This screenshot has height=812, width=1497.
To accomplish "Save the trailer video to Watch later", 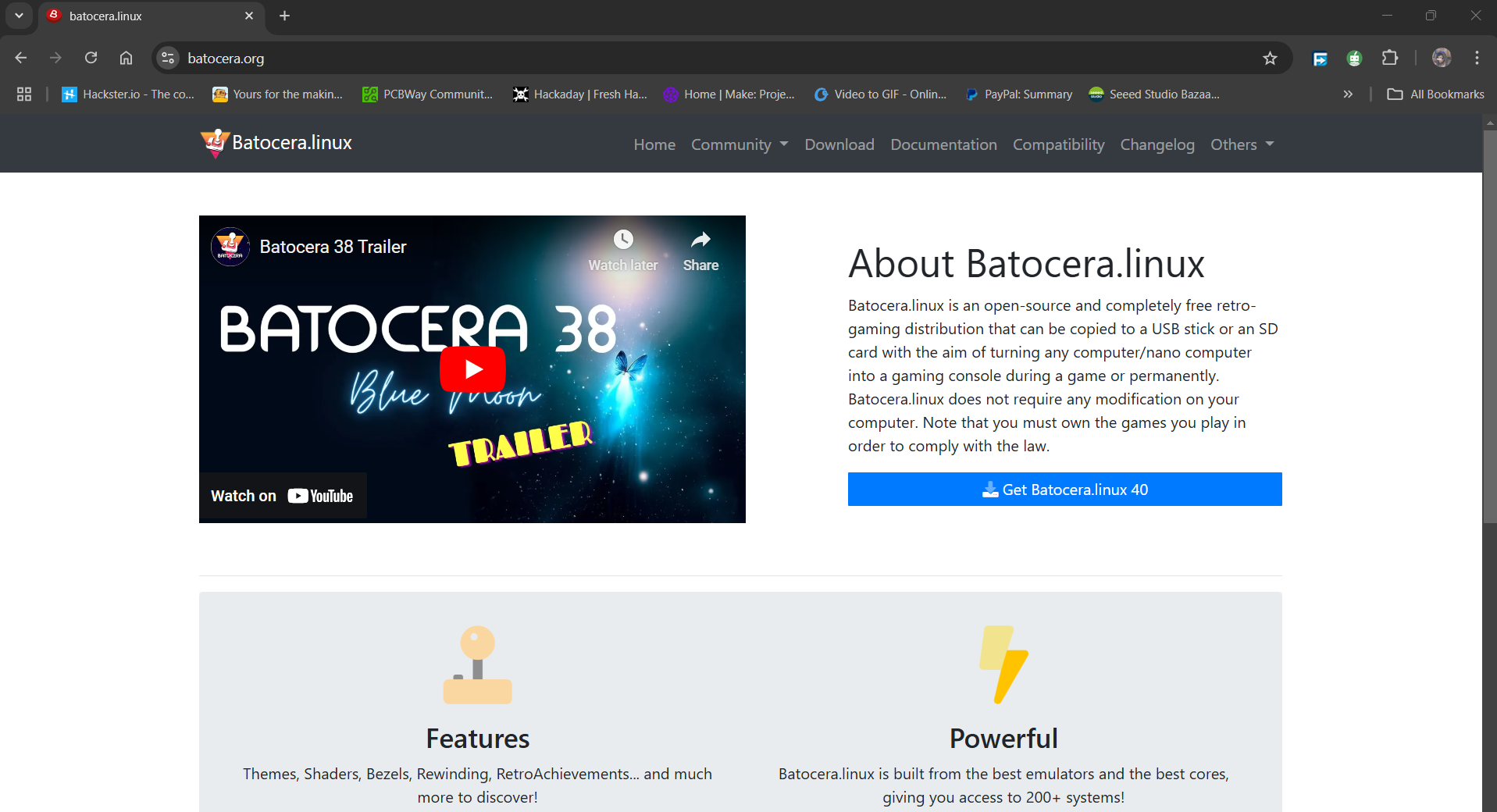I will click(622, 248).
